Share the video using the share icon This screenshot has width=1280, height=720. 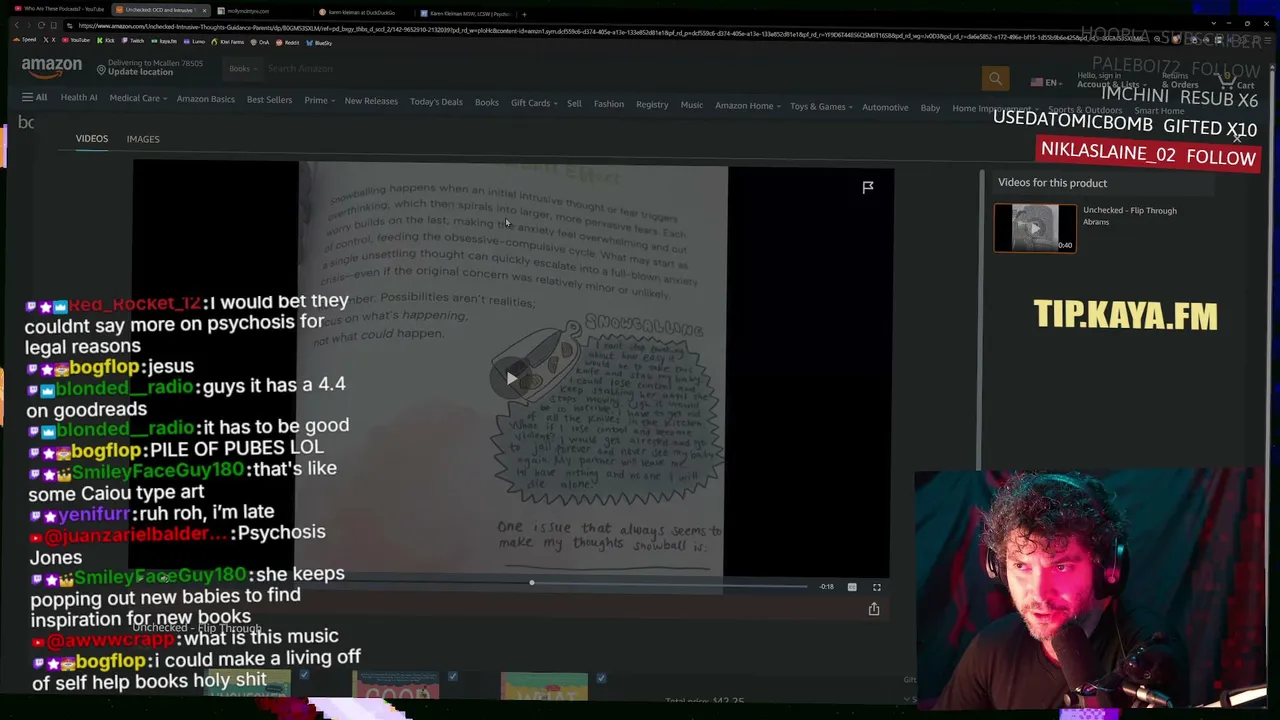tap(874, 609)
